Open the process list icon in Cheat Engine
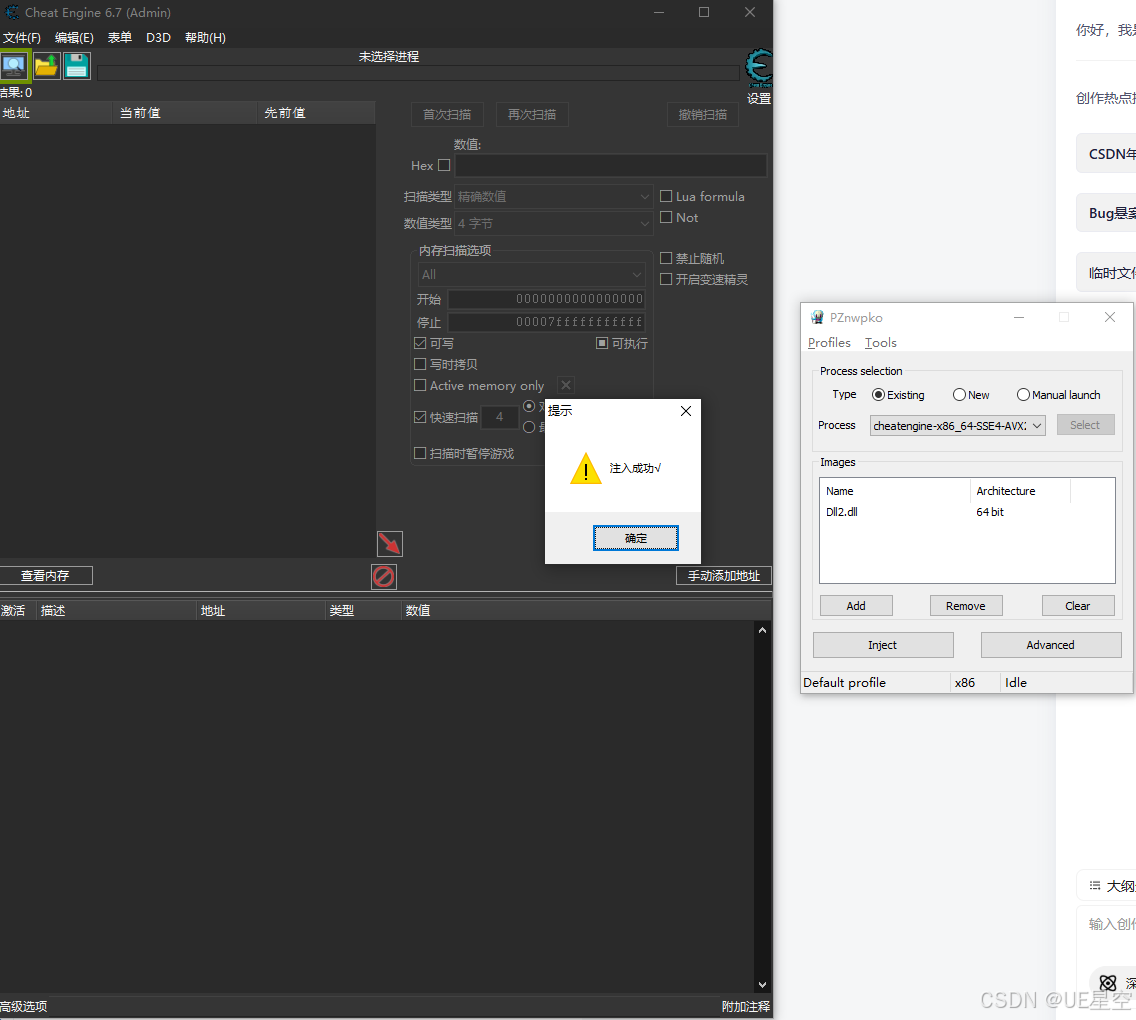Screen dimensions: 1136x1020 click(14, 66)
